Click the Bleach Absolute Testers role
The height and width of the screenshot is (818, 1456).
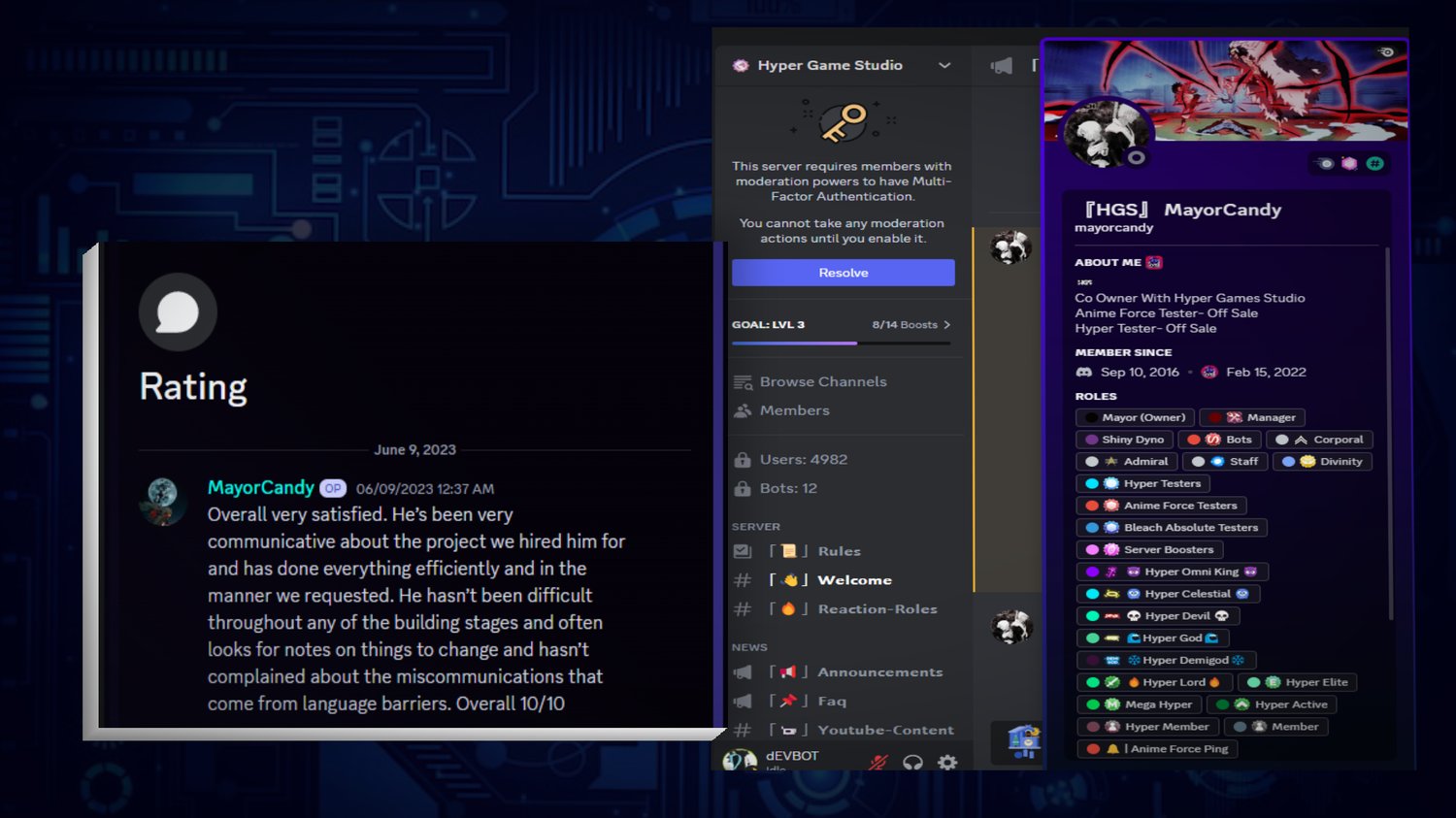coord(1172,528)
